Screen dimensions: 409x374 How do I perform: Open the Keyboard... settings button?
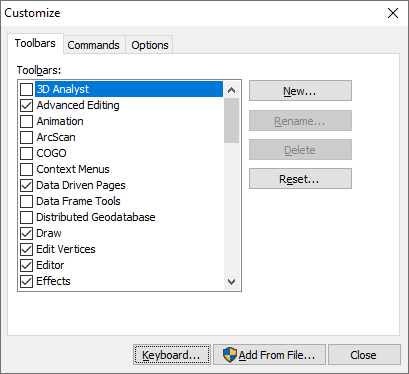[x=172, y=355]
